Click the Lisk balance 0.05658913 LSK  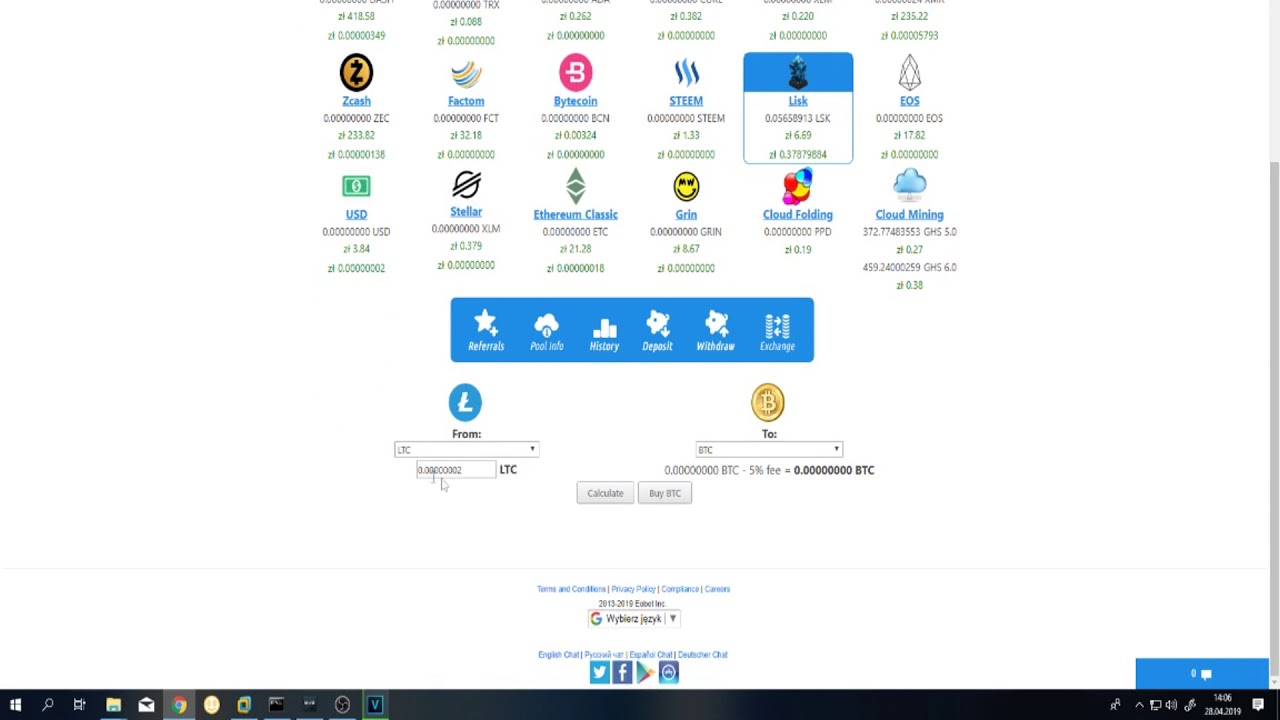tap(798, 118)
